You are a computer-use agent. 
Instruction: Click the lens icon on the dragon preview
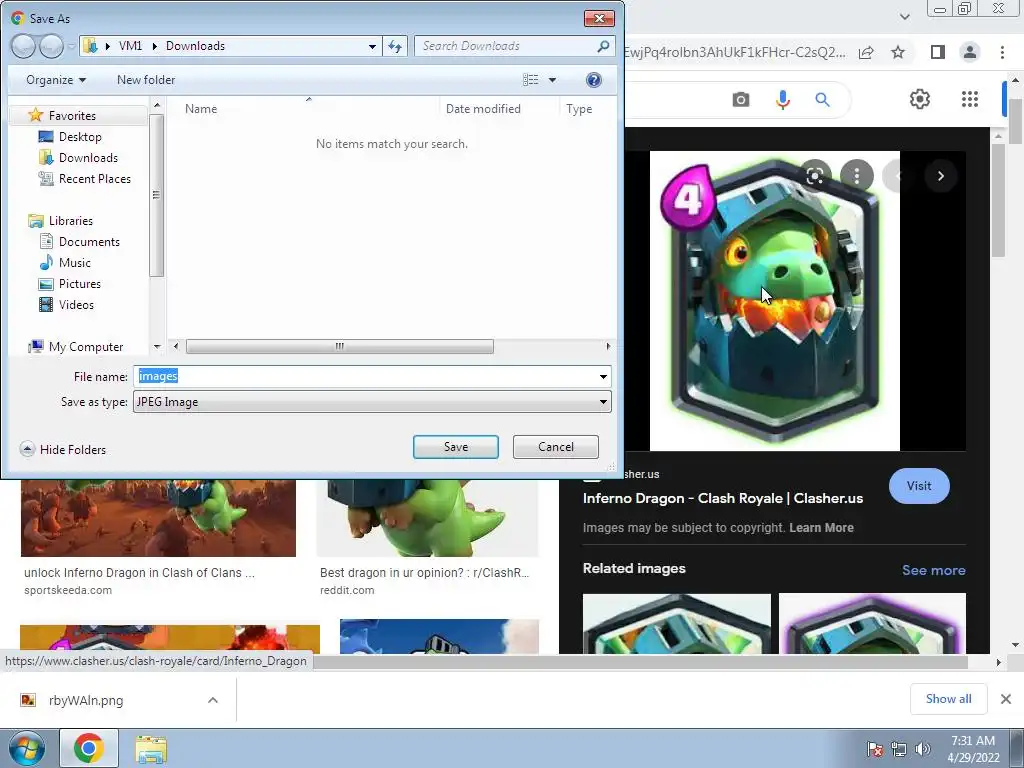[x=815, y=176]
